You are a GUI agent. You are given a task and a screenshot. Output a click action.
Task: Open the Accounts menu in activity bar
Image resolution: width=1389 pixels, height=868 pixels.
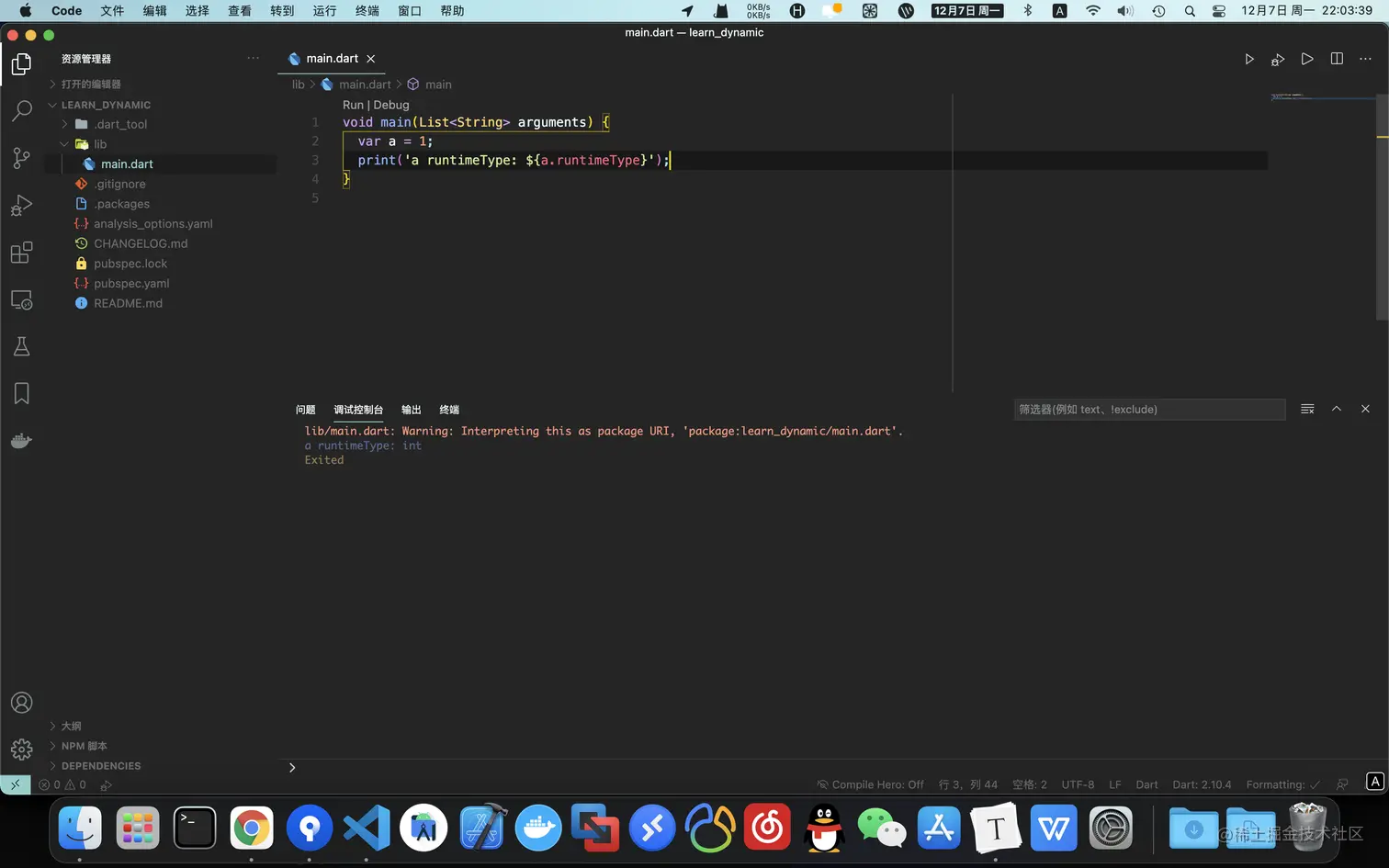pos(21,703)
